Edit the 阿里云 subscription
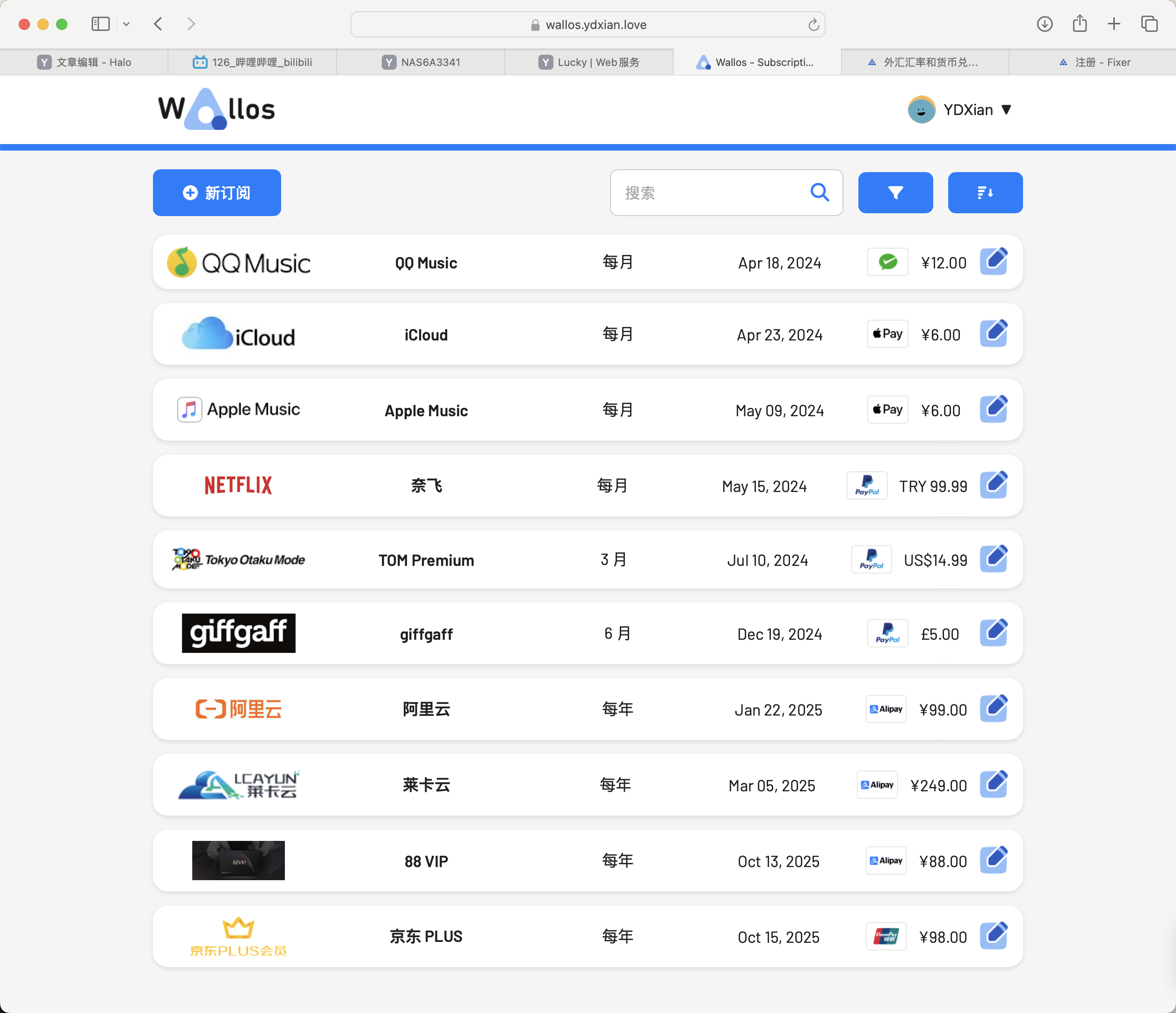 click(993, 709)
